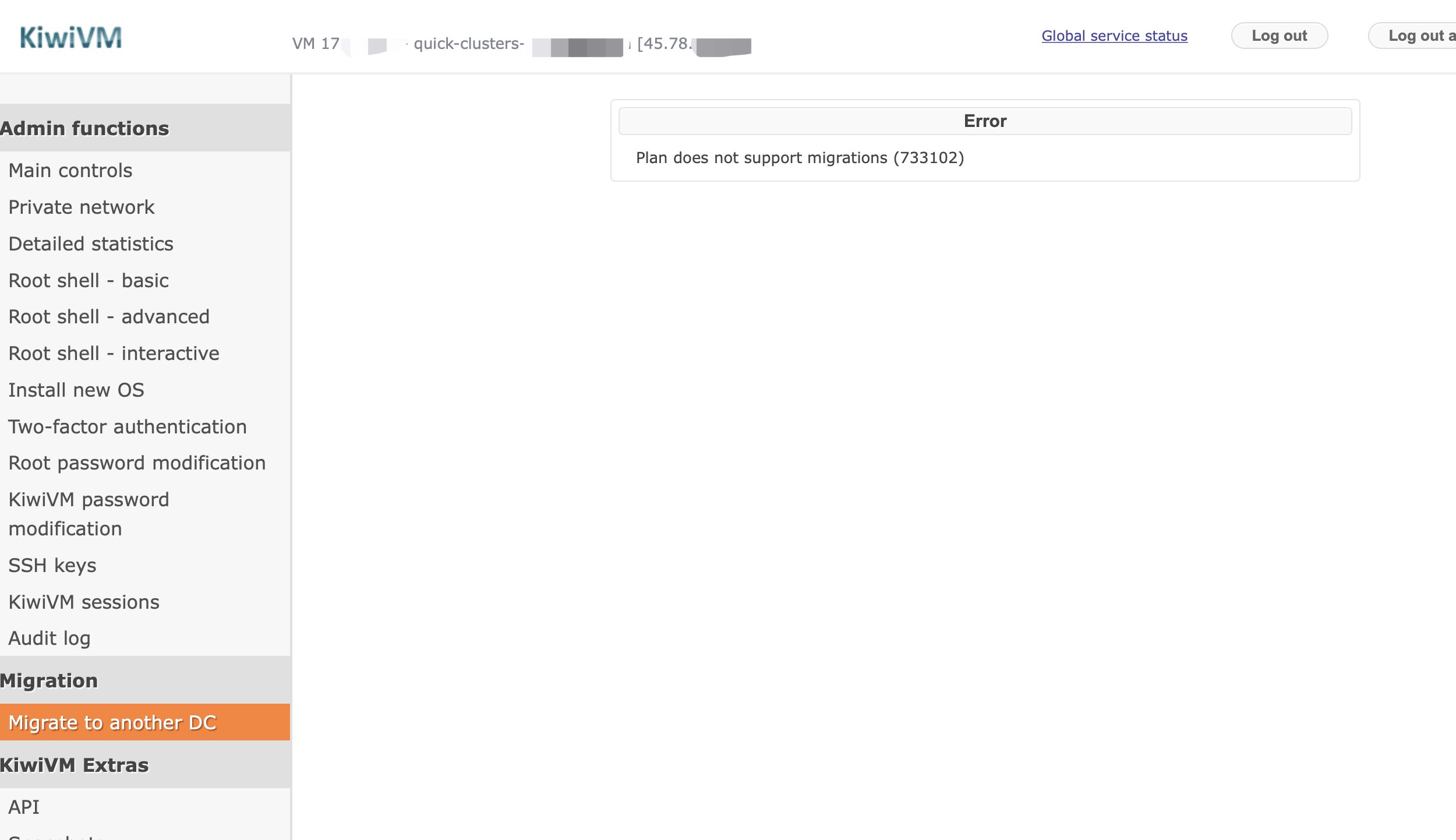Open Two-factor authentication settings
The image size is (1456, 840).
tap(145, 426)
